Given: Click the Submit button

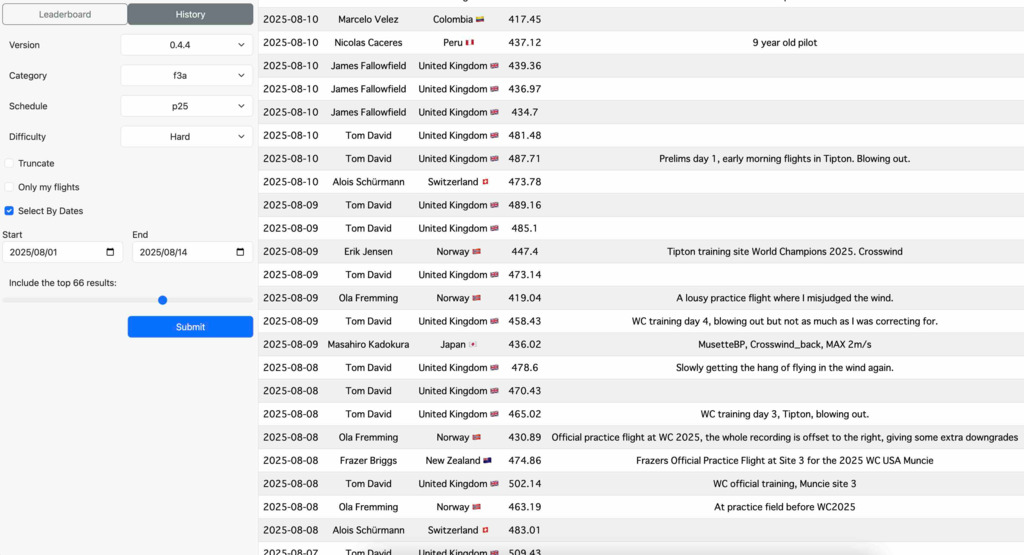Looking at the screenshot, I should pyautogui.click(x=190, y=327).
